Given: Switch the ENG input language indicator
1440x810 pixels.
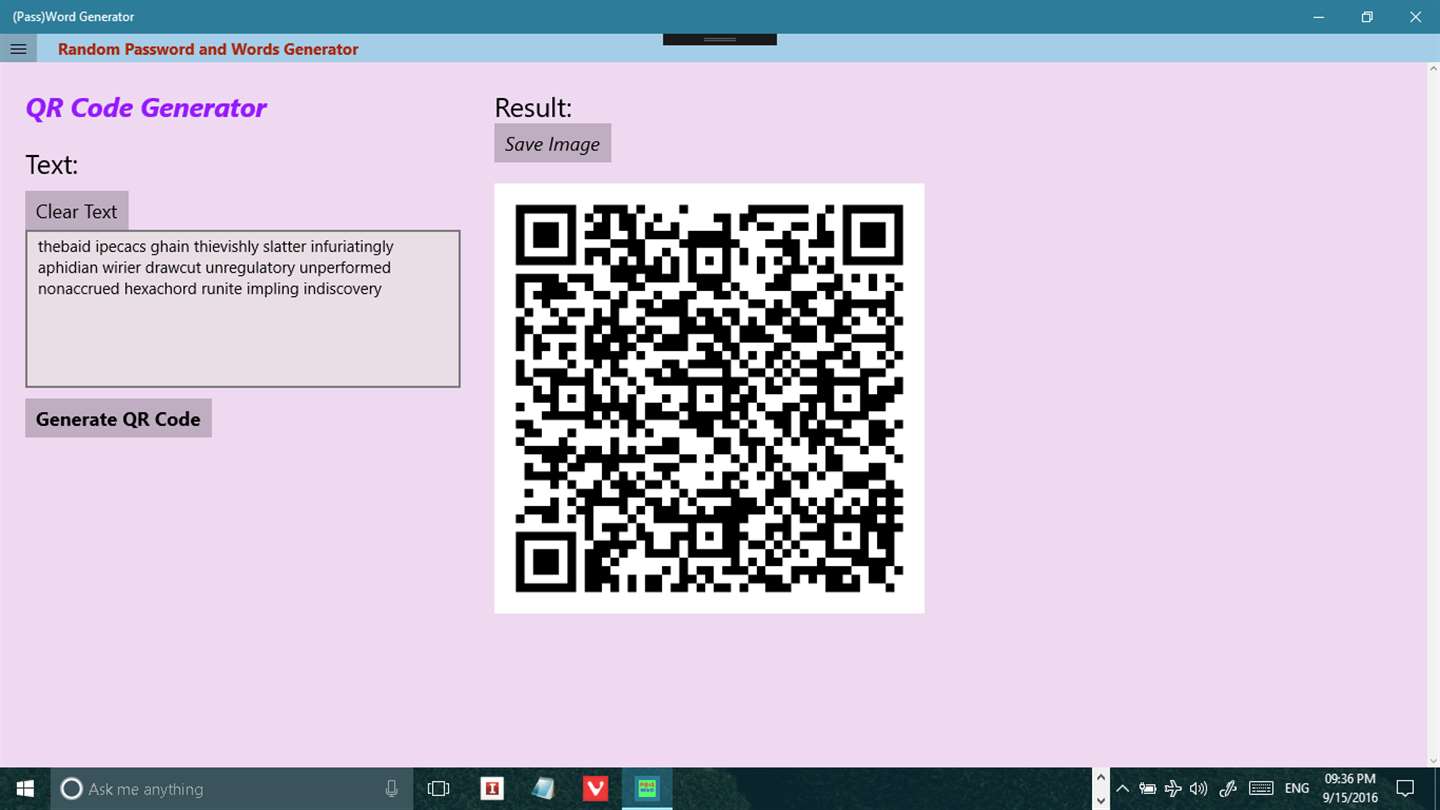Looking at the screenshot, I should pos(1297,789).
